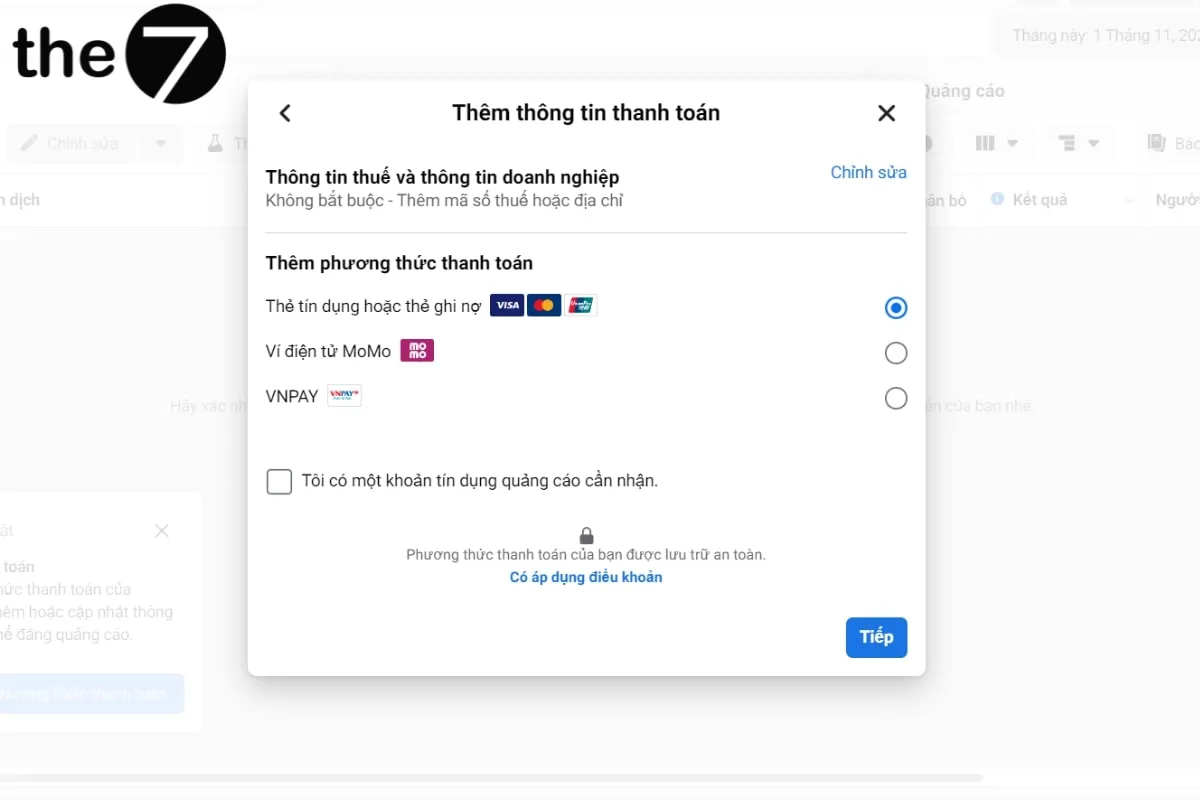1200x800 pixels.
Task: Open Chỉnh sửa link for tax info
Action: 868,172
